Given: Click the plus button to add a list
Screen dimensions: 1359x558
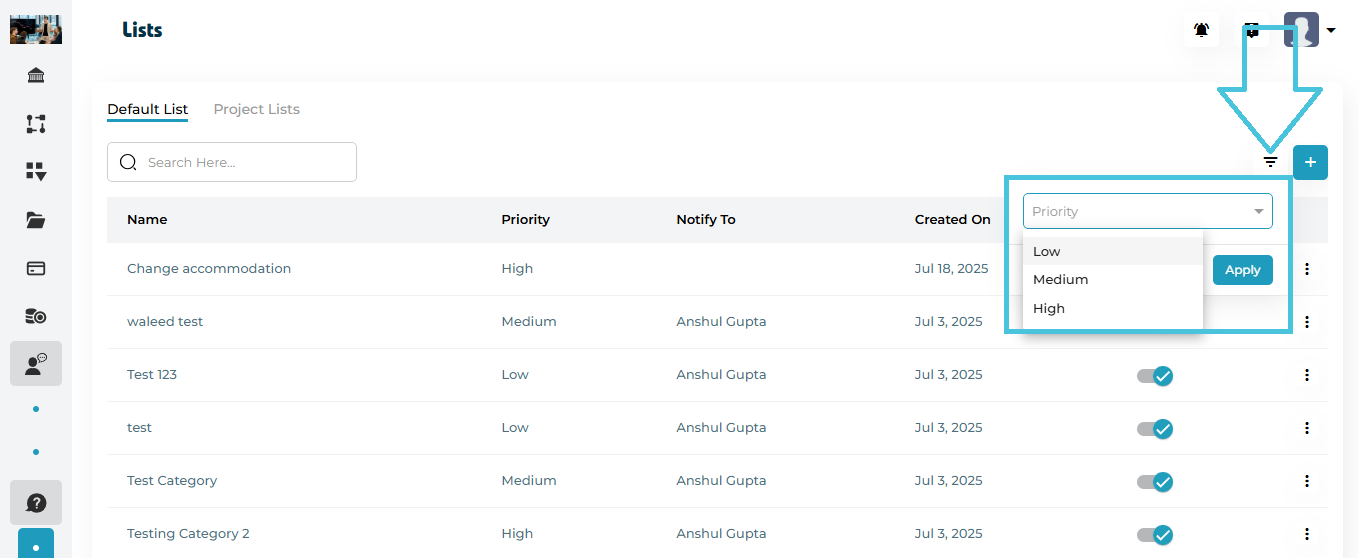Looking at the screenshot, I should coord(1310,162).
